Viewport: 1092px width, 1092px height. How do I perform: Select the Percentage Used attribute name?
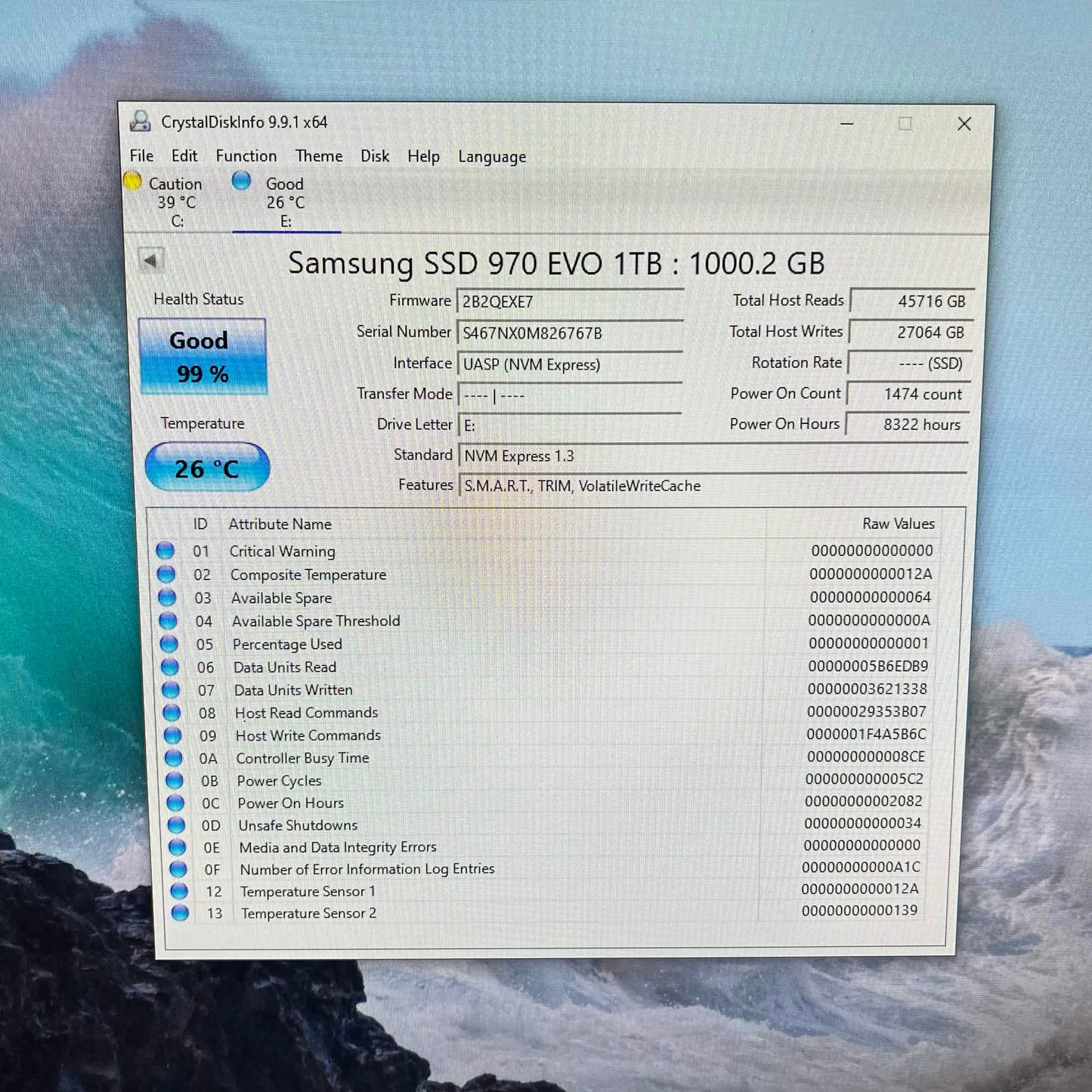coord(287,645)
